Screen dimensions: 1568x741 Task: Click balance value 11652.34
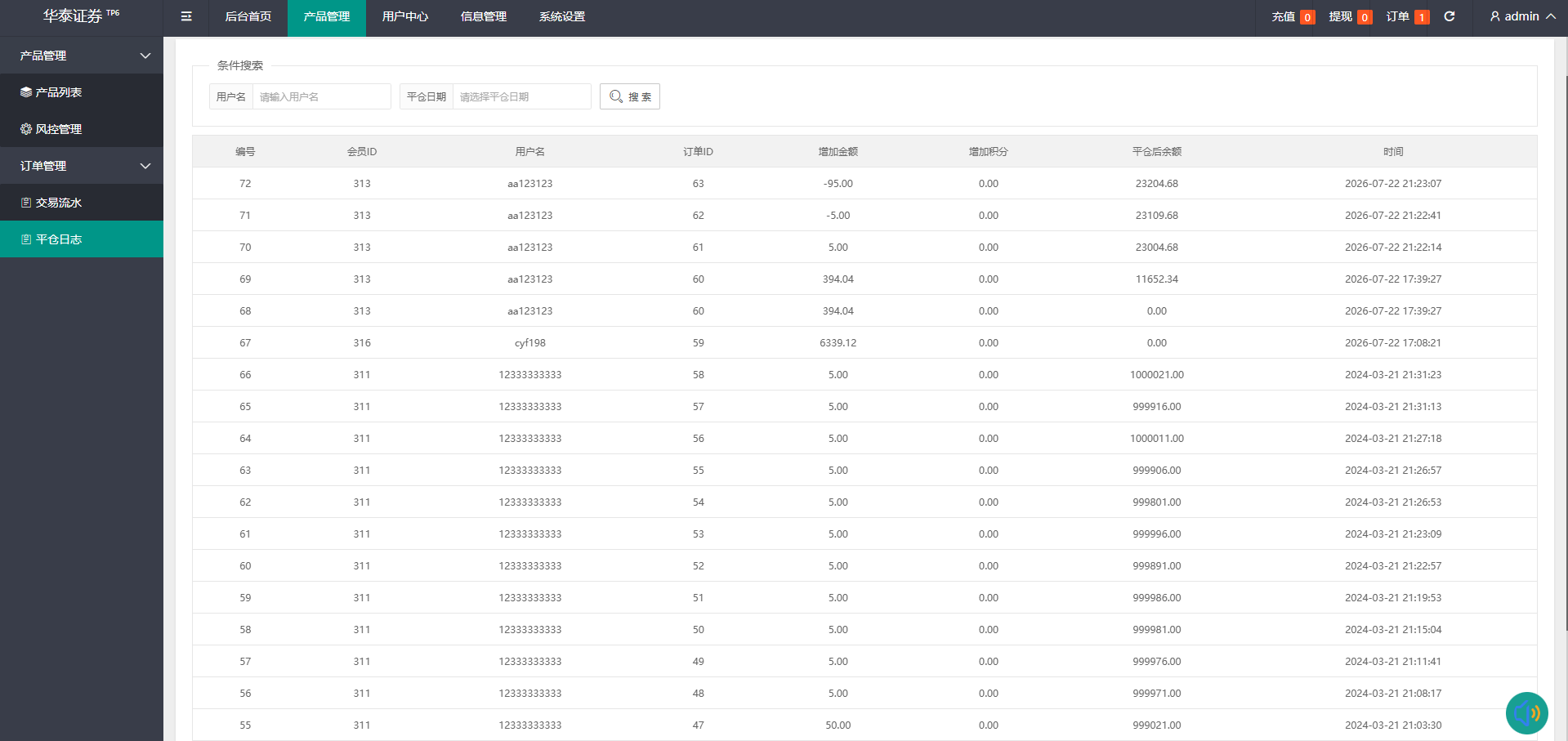click(x=1157, y=279)
